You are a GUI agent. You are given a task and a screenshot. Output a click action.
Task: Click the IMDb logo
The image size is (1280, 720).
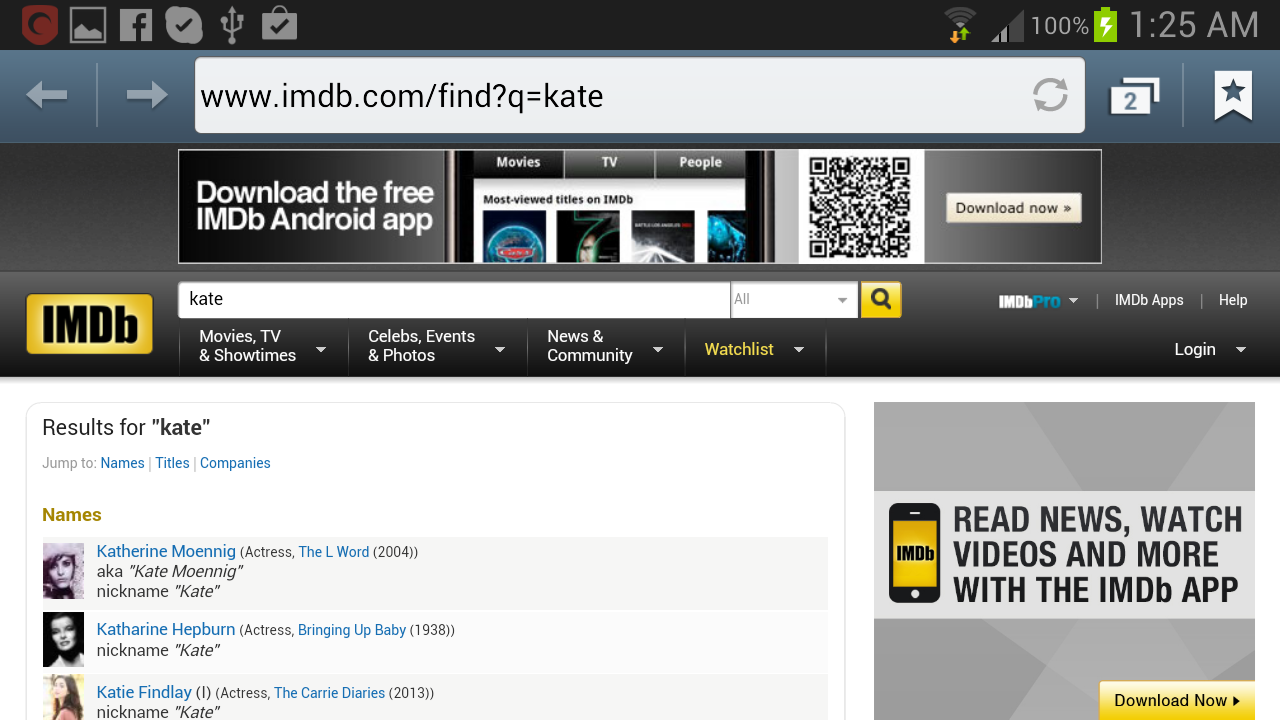click(x=89, y=324)
